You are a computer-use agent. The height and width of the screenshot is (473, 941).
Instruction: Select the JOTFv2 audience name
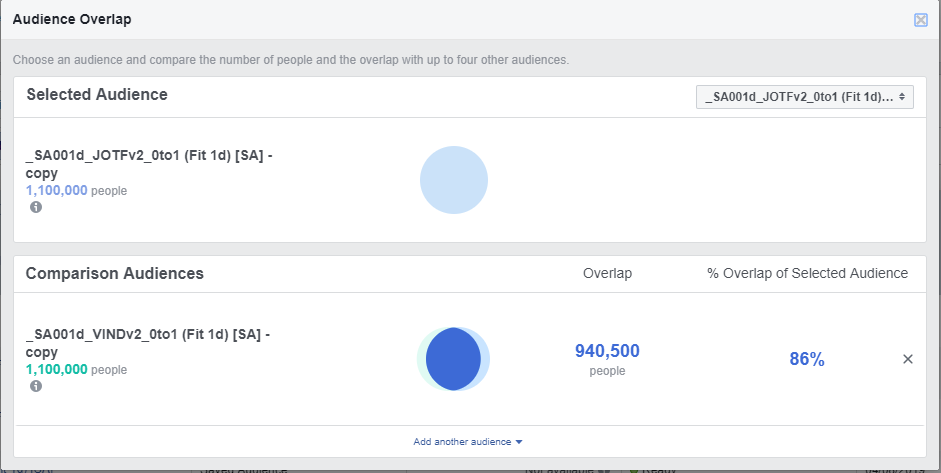coord(147,164)
